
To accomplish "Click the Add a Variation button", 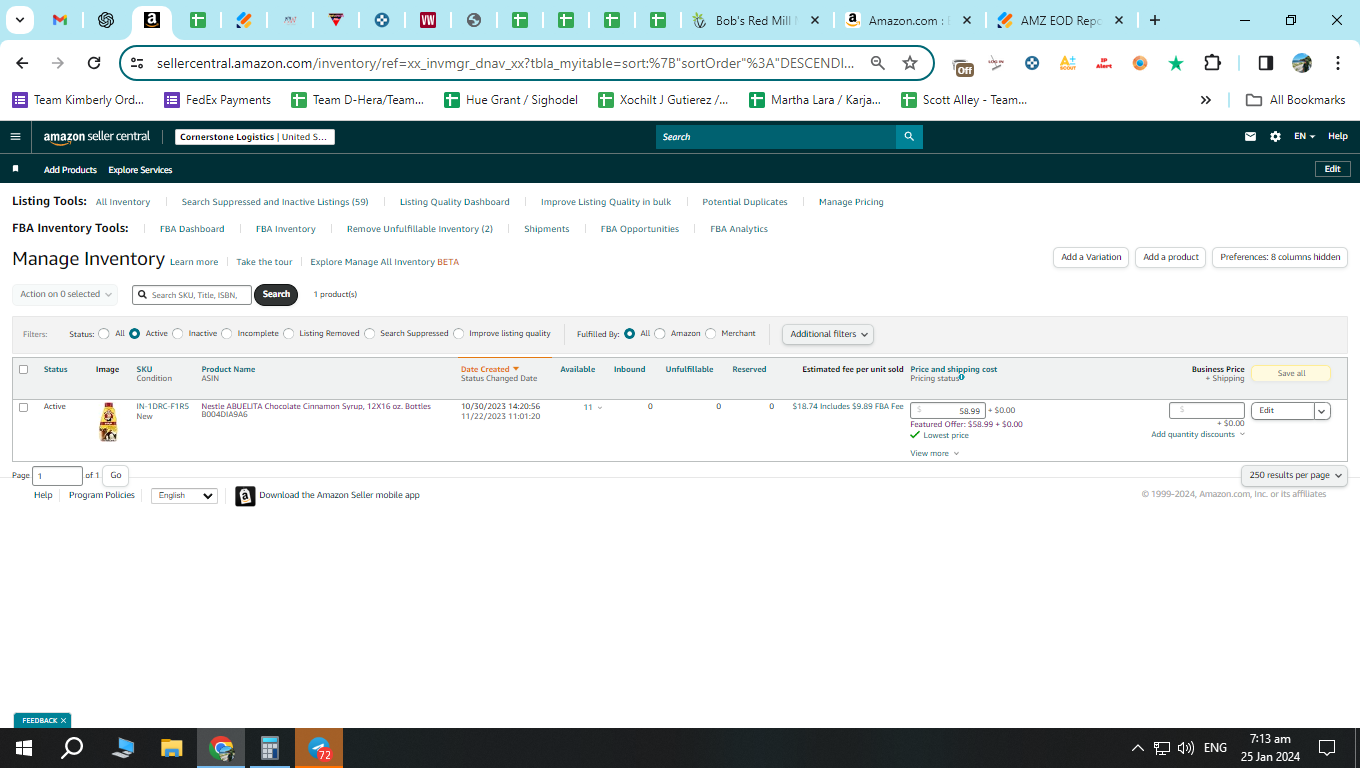I will 1091,257.
